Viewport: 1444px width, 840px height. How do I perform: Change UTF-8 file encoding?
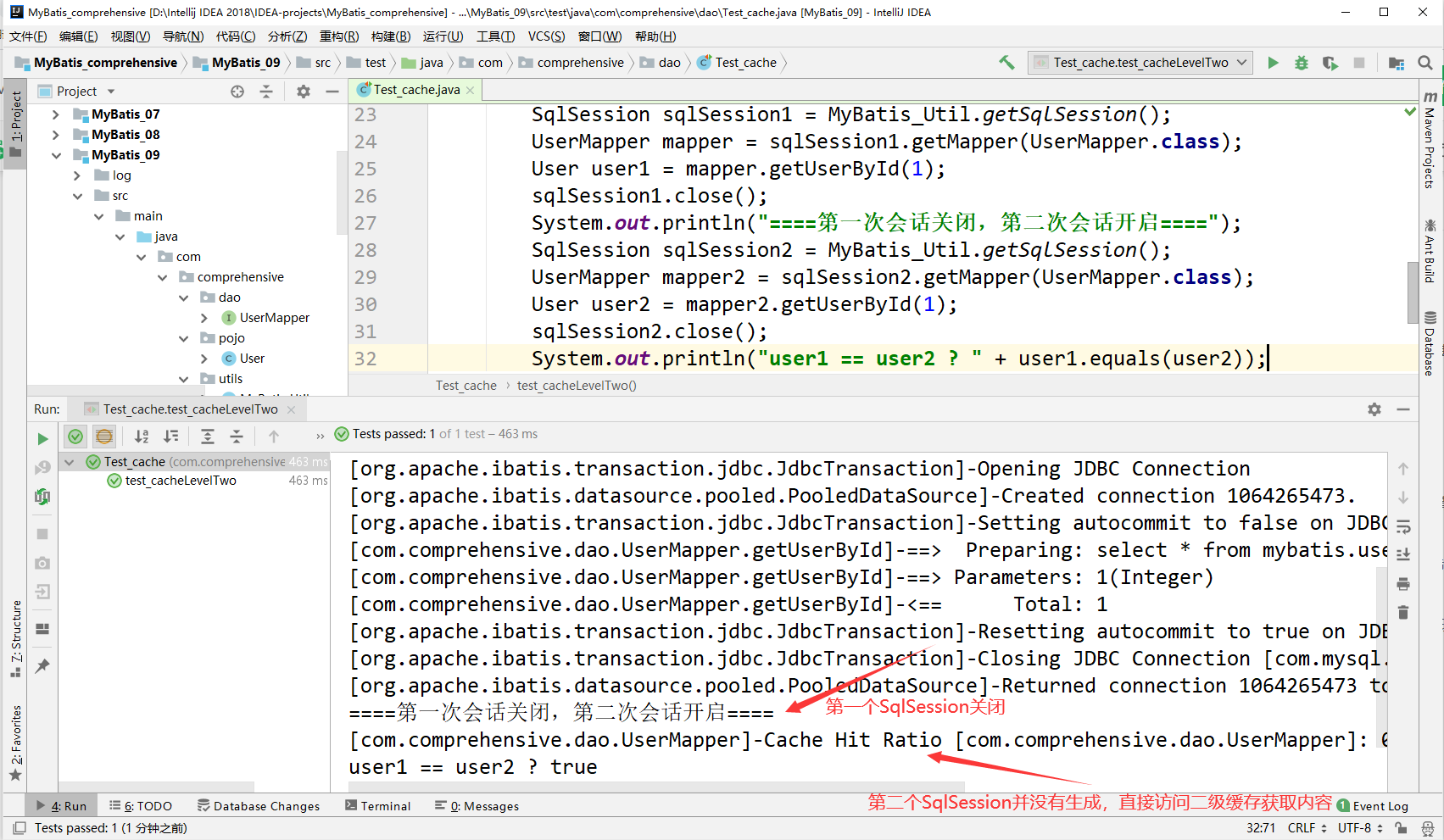[x=1360, y=828]
